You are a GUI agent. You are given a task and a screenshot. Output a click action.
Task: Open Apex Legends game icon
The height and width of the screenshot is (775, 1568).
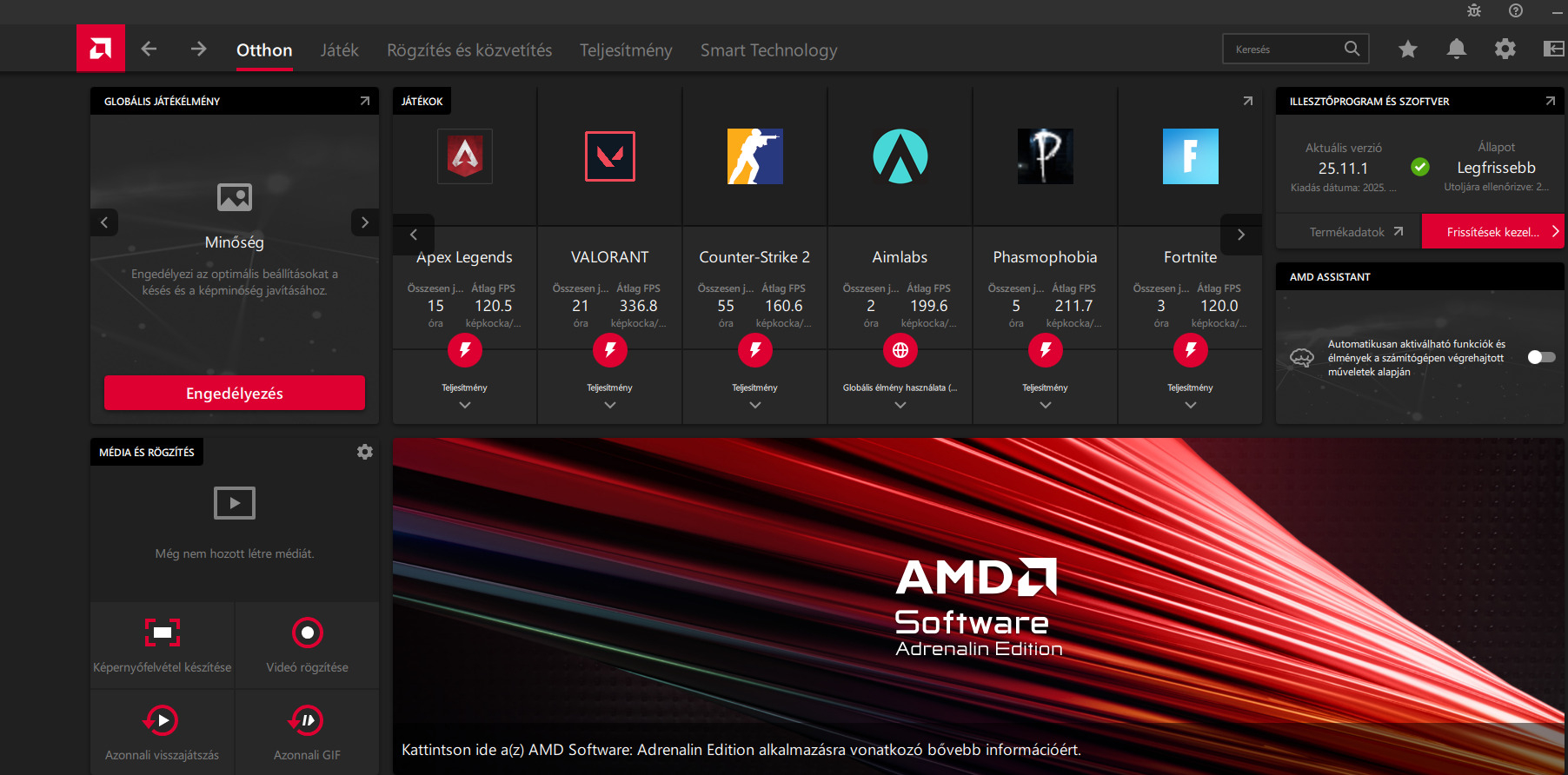pos(465,156)
